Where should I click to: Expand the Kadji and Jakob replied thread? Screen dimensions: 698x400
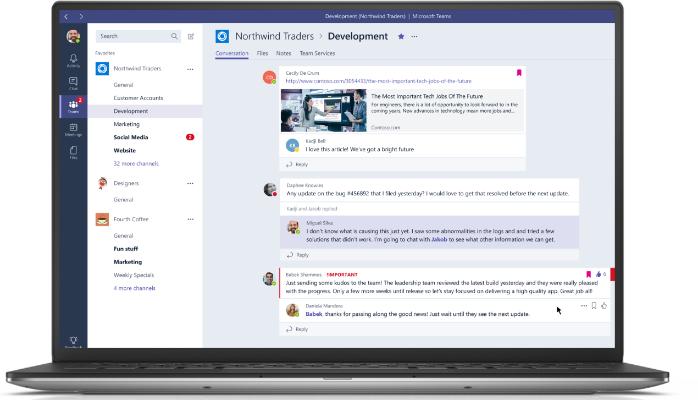click(312, 209)
